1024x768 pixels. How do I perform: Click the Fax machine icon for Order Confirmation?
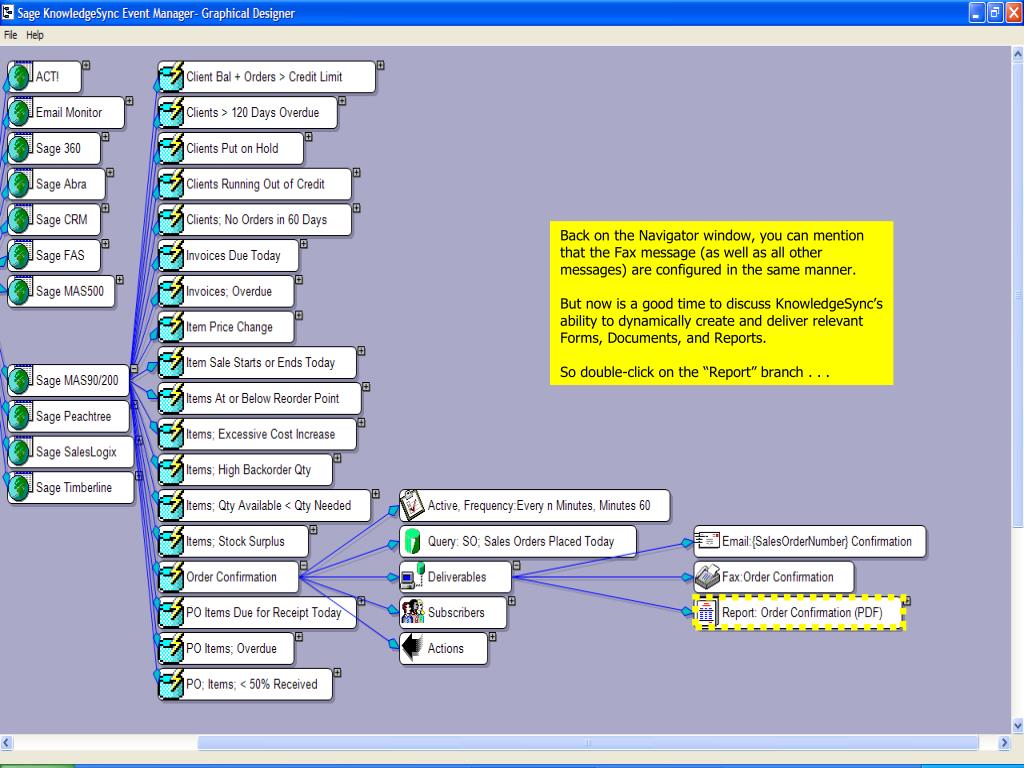(x=707, y=577)
